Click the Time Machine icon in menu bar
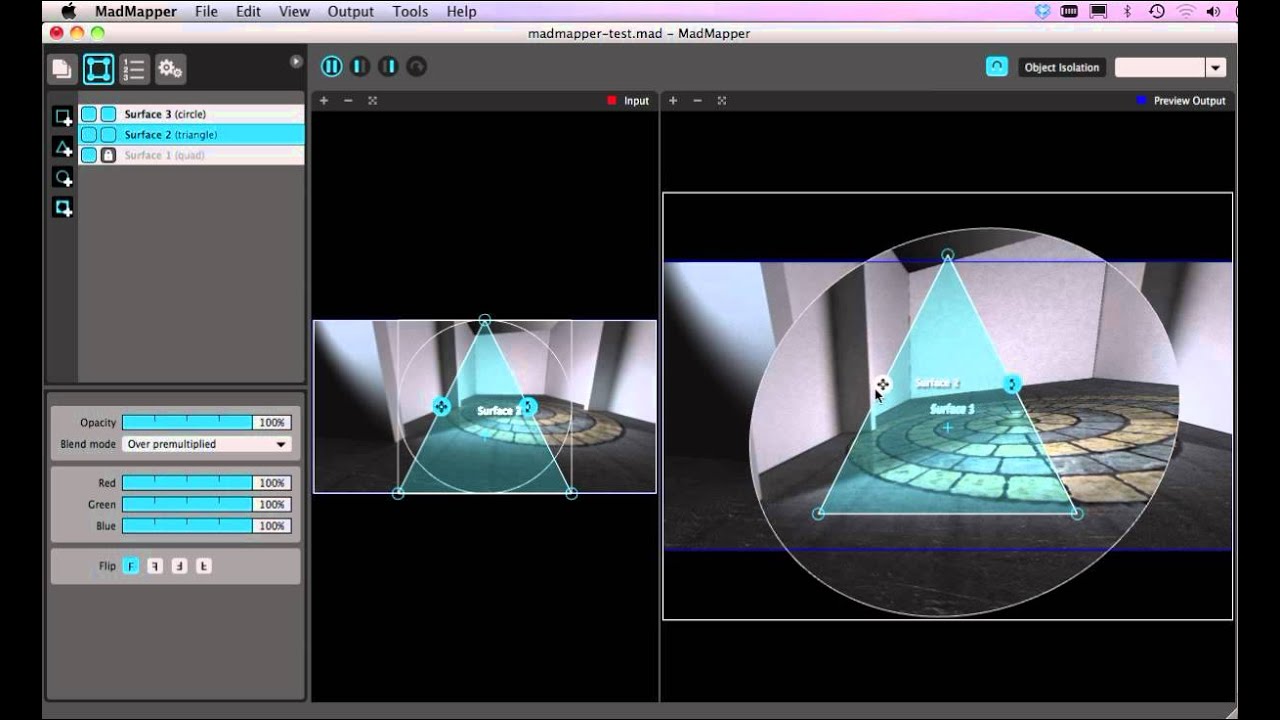The image size is (1280, 720). click(1157, 12)
